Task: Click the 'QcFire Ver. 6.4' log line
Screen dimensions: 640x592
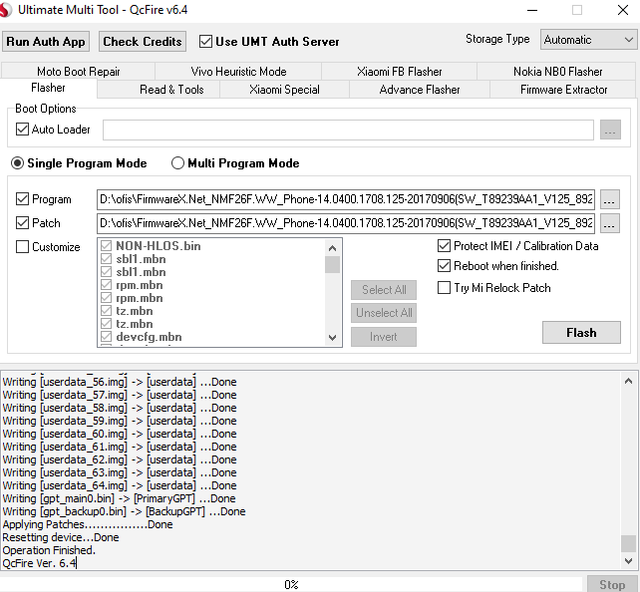Action: (x=40, y=563)
